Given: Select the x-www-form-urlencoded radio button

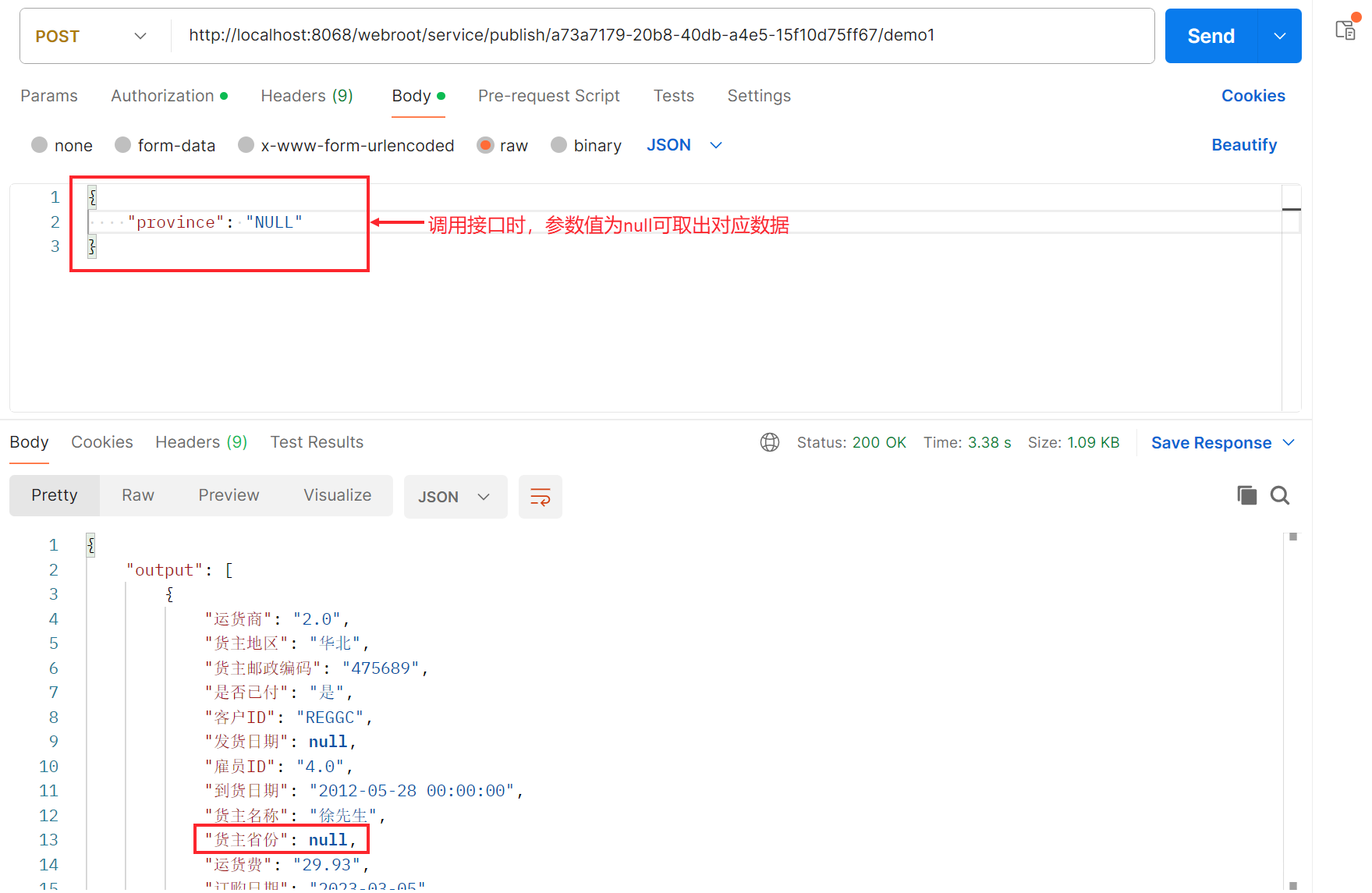Looking at the screenshot, I should (x=246, y=145).
